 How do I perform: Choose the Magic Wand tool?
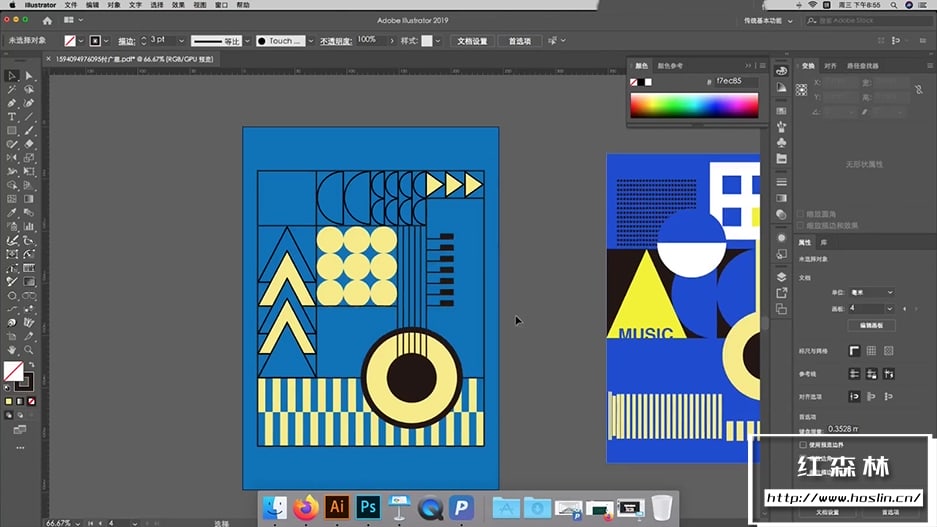(11, 90)
